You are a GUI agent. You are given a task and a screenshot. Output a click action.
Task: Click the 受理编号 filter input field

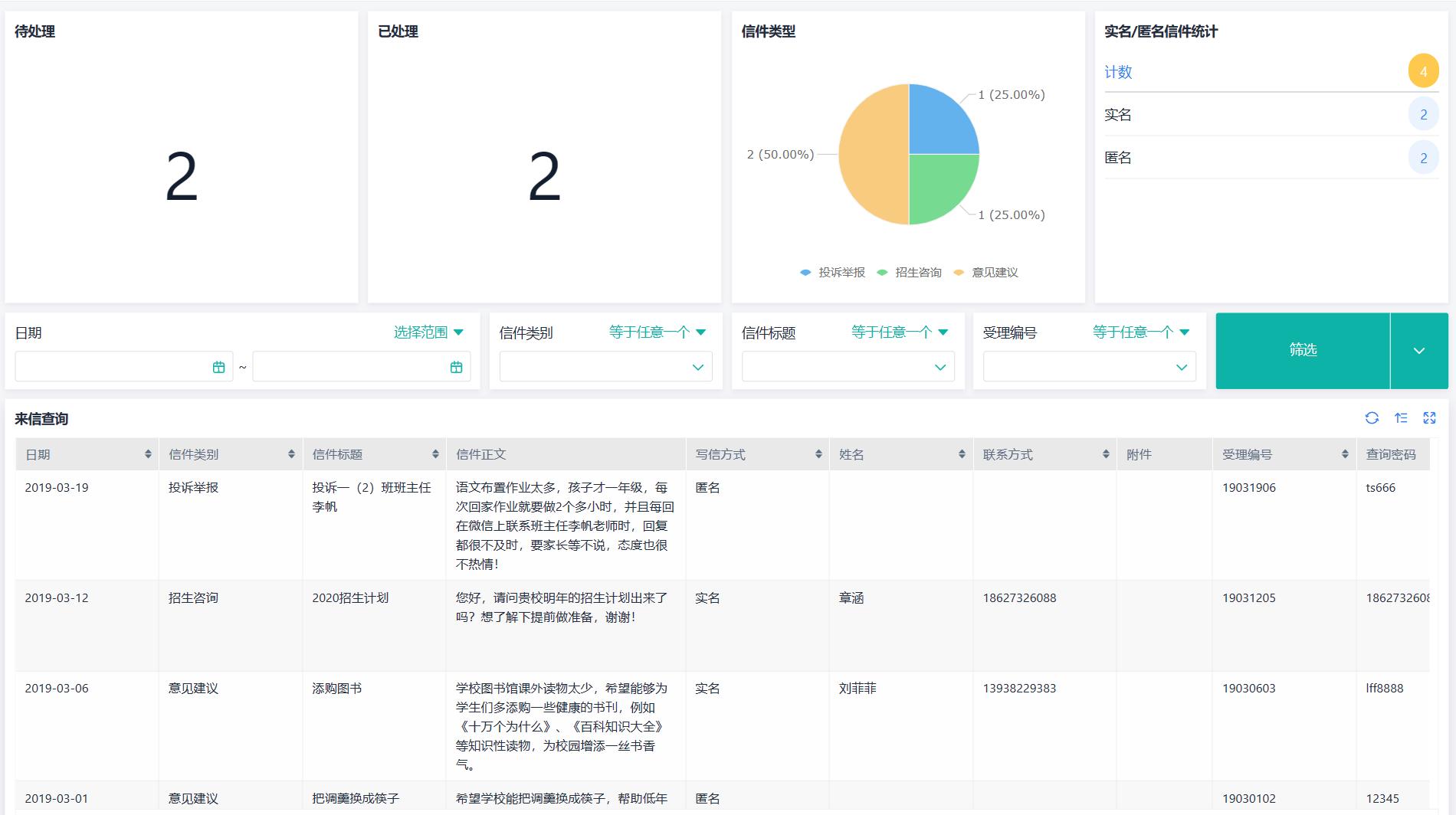click(x=1088, y=366)
